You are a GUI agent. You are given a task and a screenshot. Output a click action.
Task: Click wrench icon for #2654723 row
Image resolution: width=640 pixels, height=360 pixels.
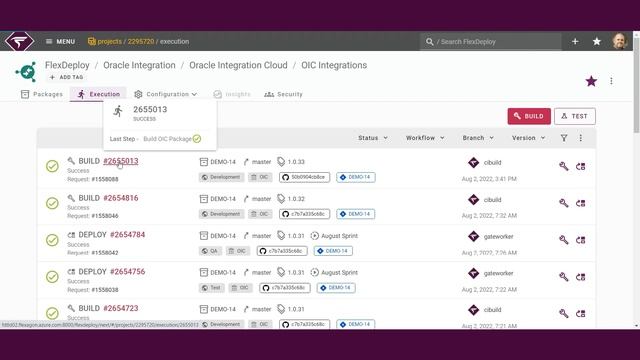click(564, 313)
